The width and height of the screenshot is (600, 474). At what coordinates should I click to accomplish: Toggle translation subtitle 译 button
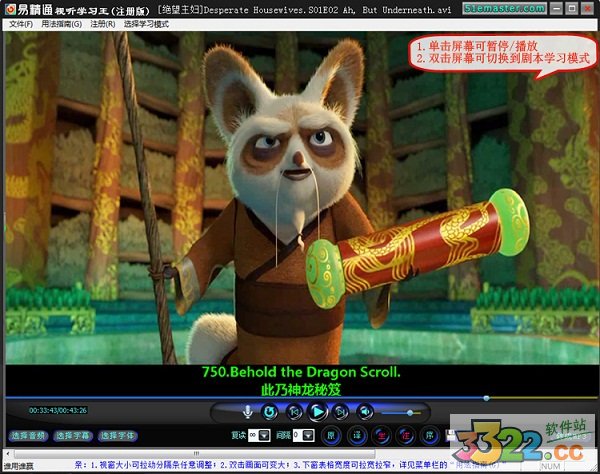(357, 435)
